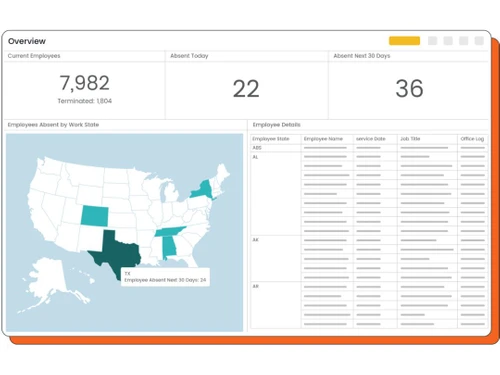Click the Absent Today value 22

[246, 88]
